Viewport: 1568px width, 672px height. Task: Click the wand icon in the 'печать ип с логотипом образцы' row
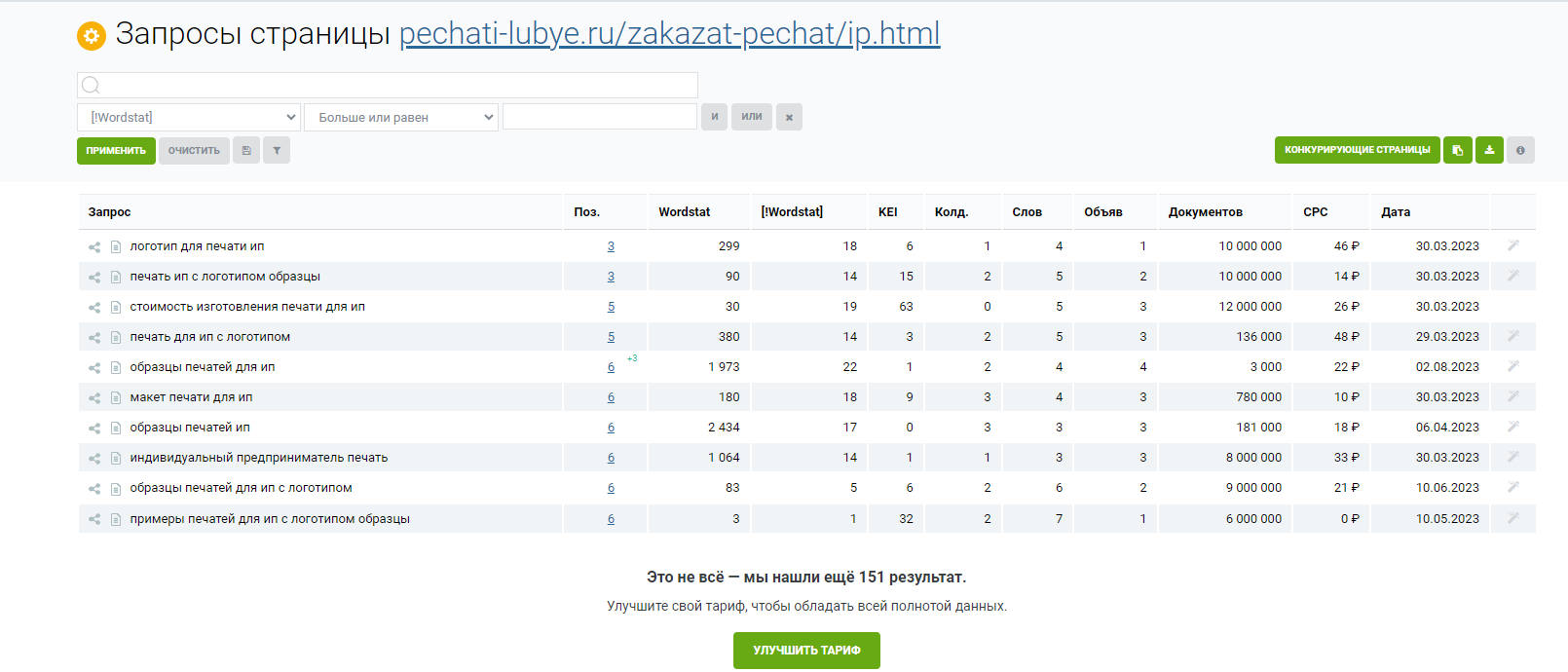(1513, 276)
